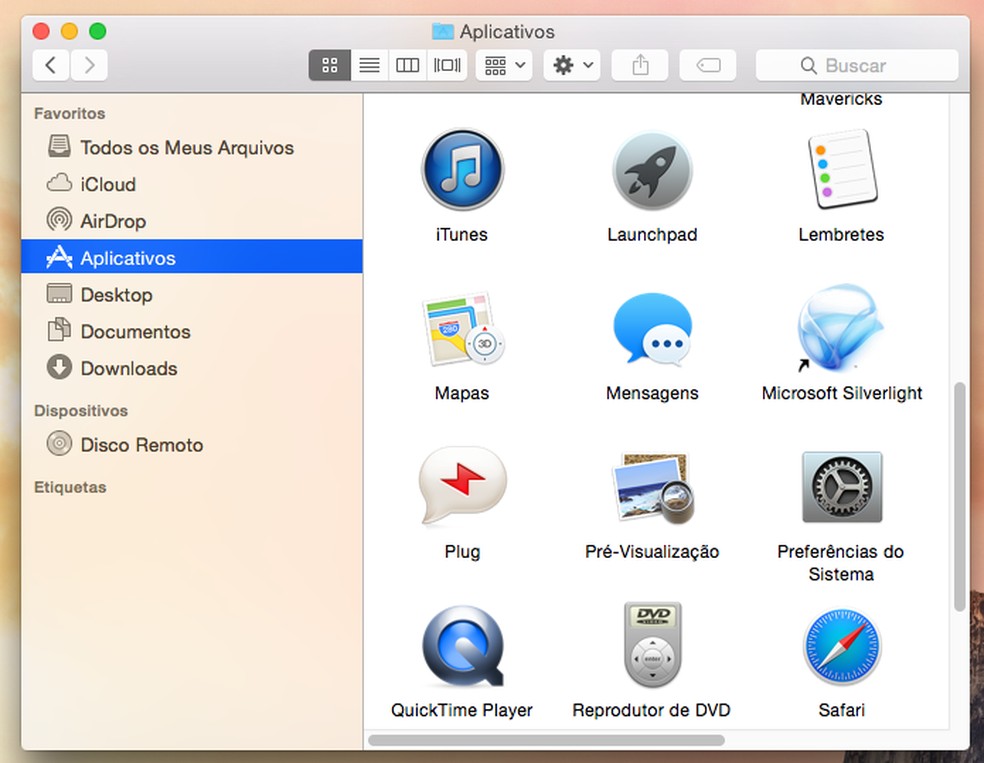Screen dimensions: 984x763
Task: Open the Lembretes app
Action: pos(841,170)
